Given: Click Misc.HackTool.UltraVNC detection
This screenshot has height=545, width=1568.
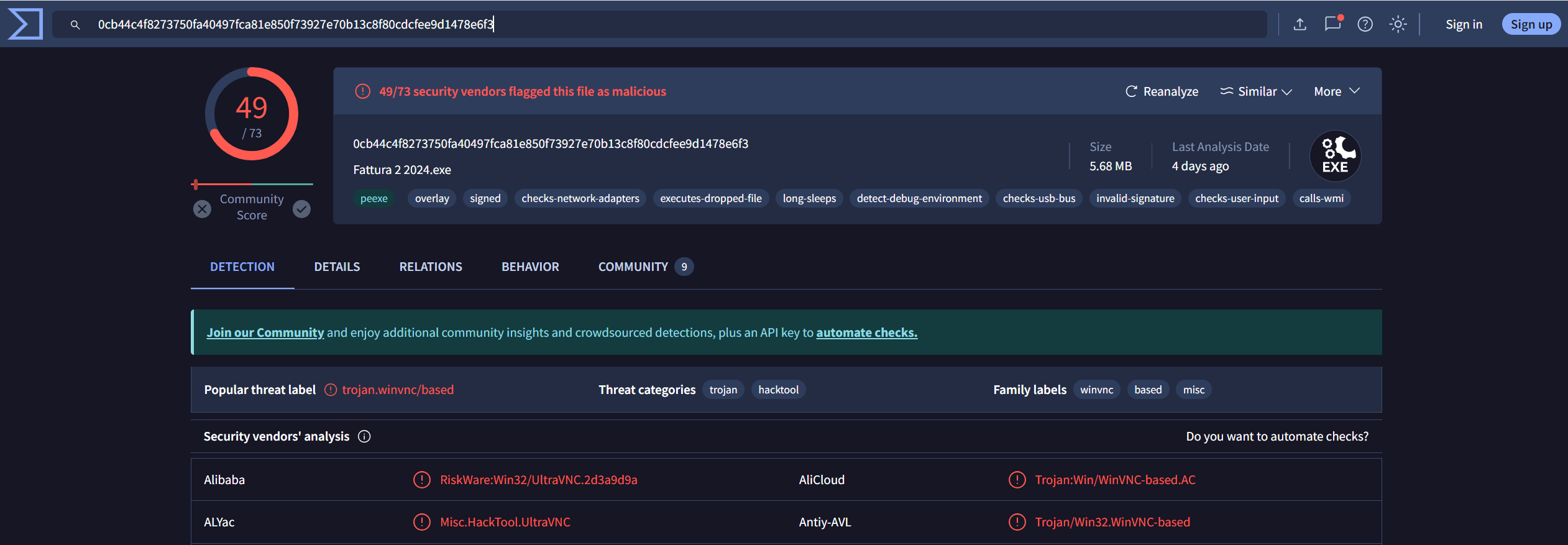Looking at the screenshot, I should pos(505,522).
